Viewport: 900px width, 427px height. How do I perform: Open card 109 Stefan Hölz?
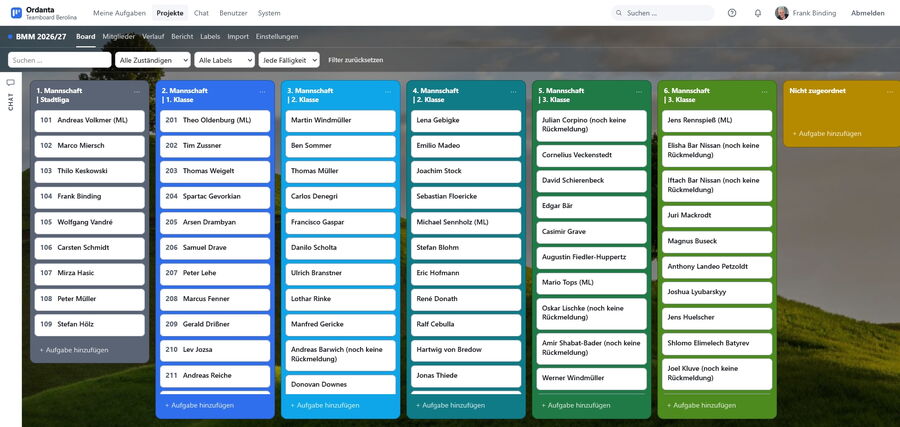coord(90,324)
